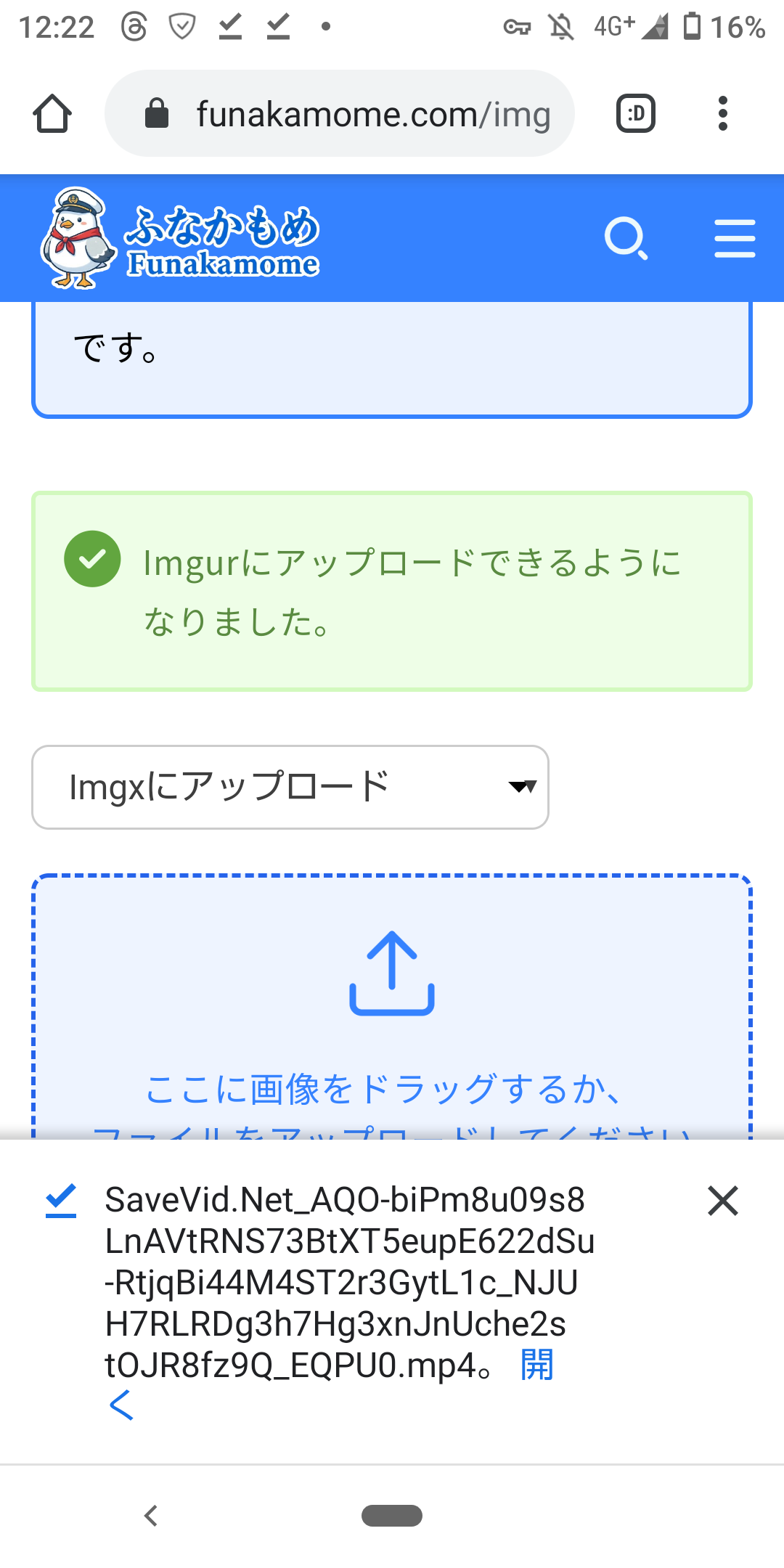The image size is (784, 1568).
Task: Open the tab switcher button
Action: coord(635,114)
